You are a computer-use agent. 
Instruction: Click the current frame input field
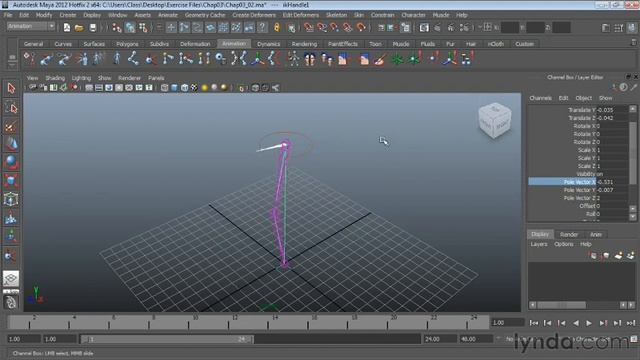(507, 322)
